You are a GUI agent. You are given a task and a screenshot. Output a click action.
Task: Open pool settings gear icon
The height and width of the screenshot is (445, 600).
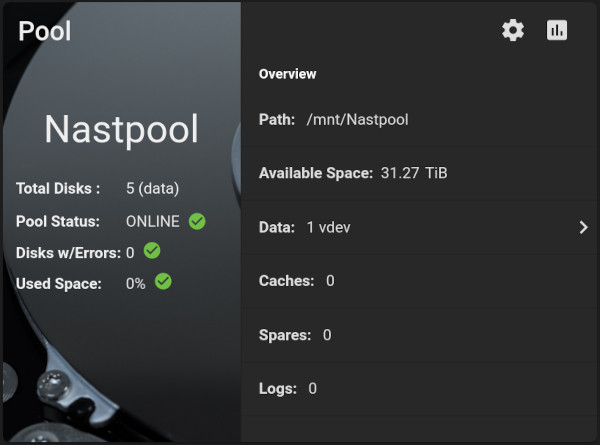[x=513, y=30]
